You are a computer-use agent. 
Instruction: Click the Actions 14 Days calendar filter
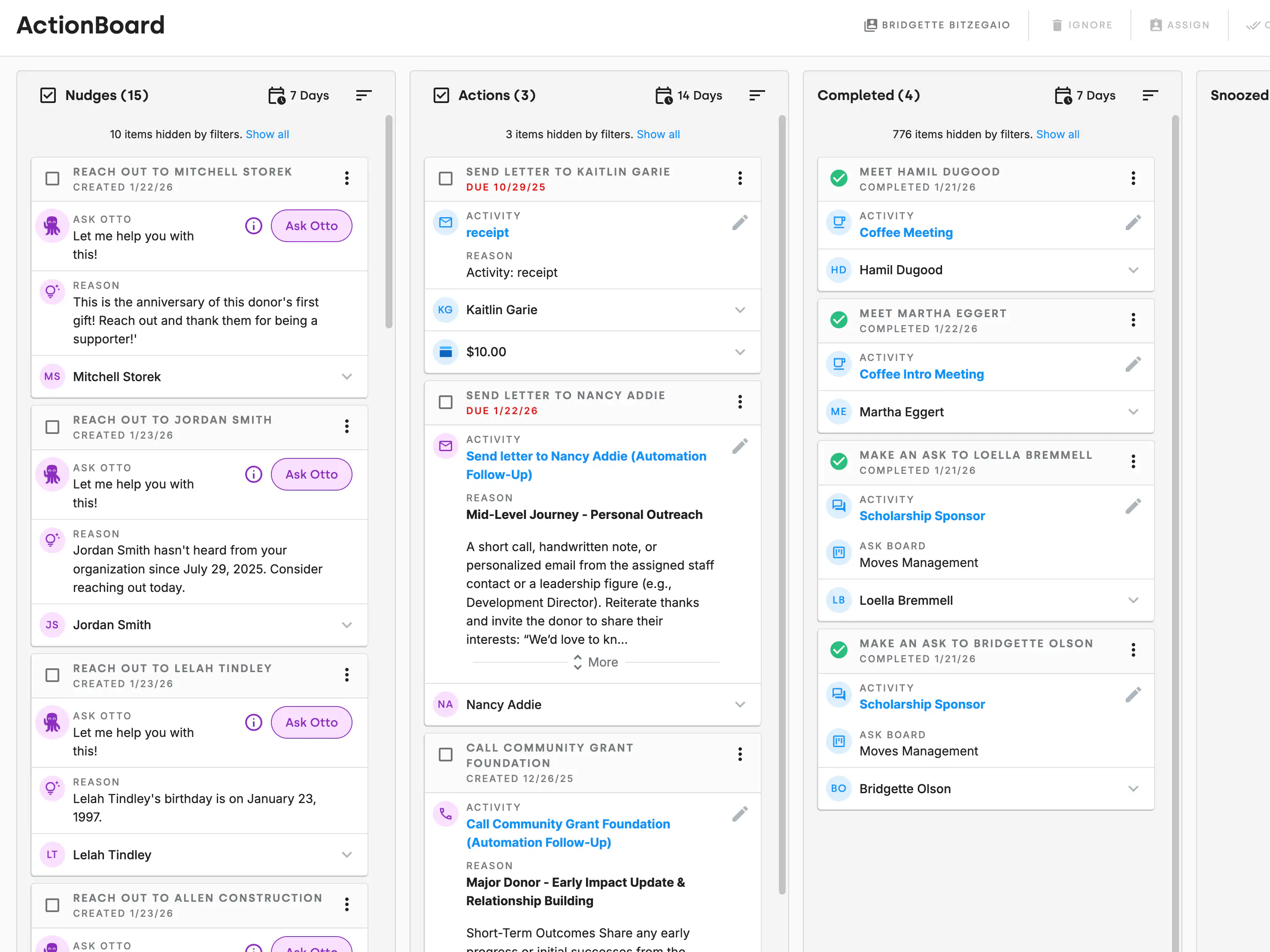pos(688,95)
